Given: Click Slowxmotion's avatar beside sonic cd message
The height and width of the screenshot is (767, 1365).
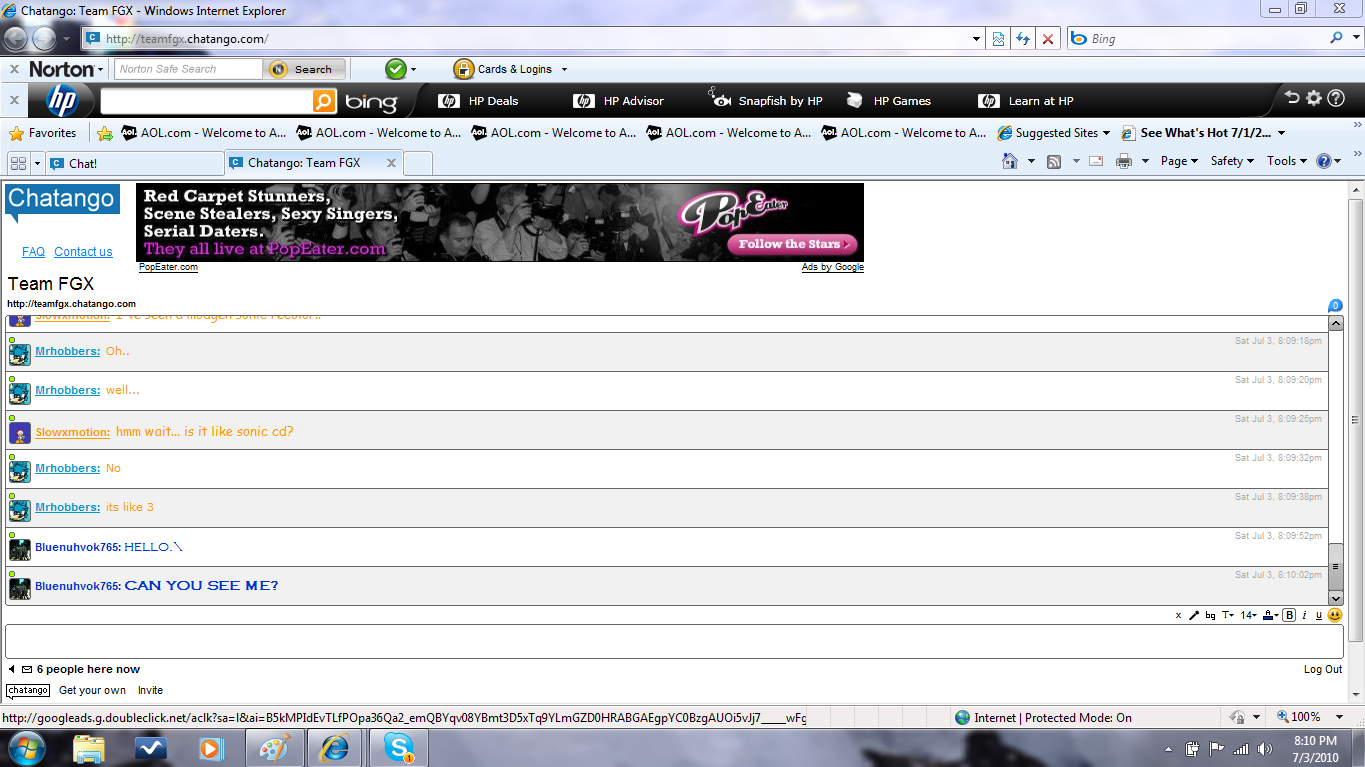Looking at the screenshot, I should (x=20, y=433).
